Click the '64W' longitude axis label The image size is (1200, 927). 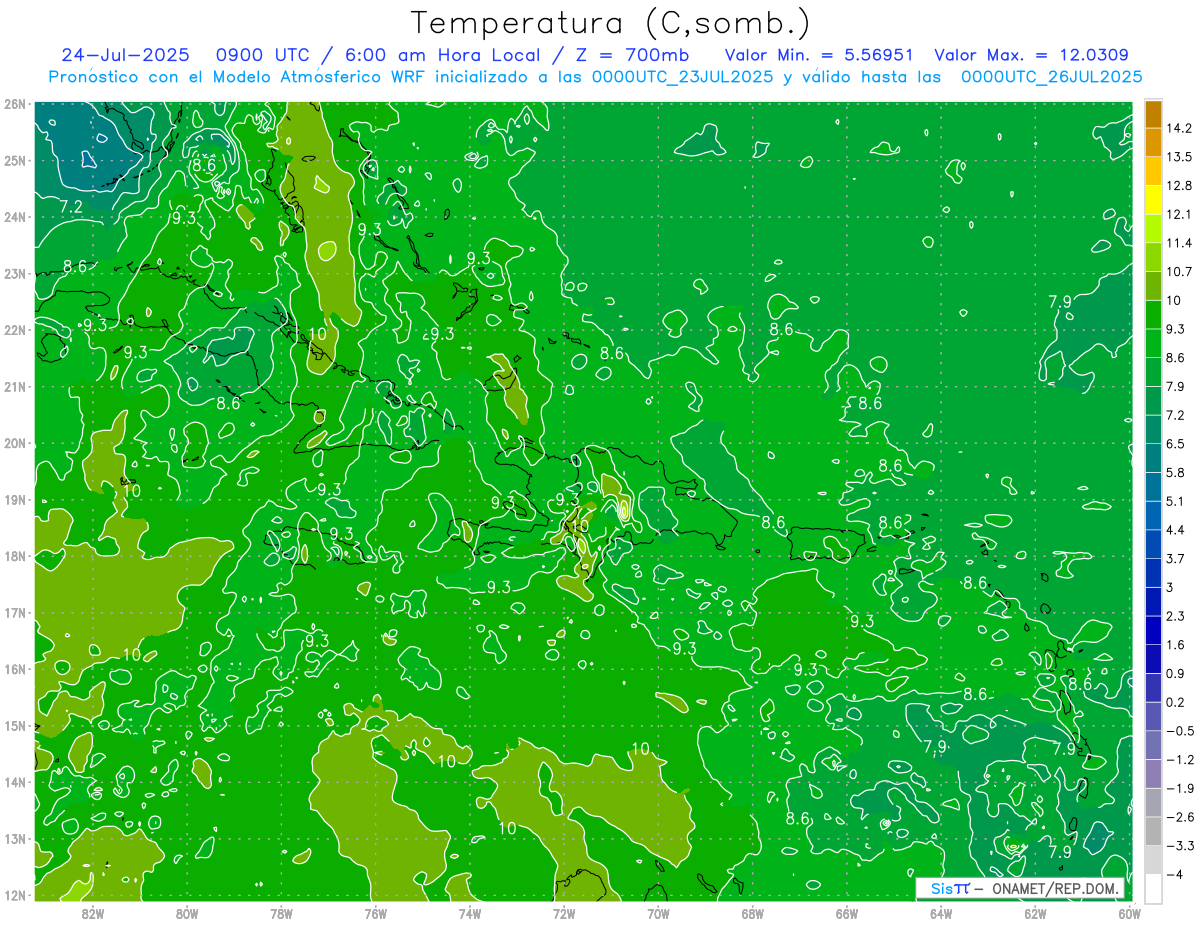(x=940, y=912)
